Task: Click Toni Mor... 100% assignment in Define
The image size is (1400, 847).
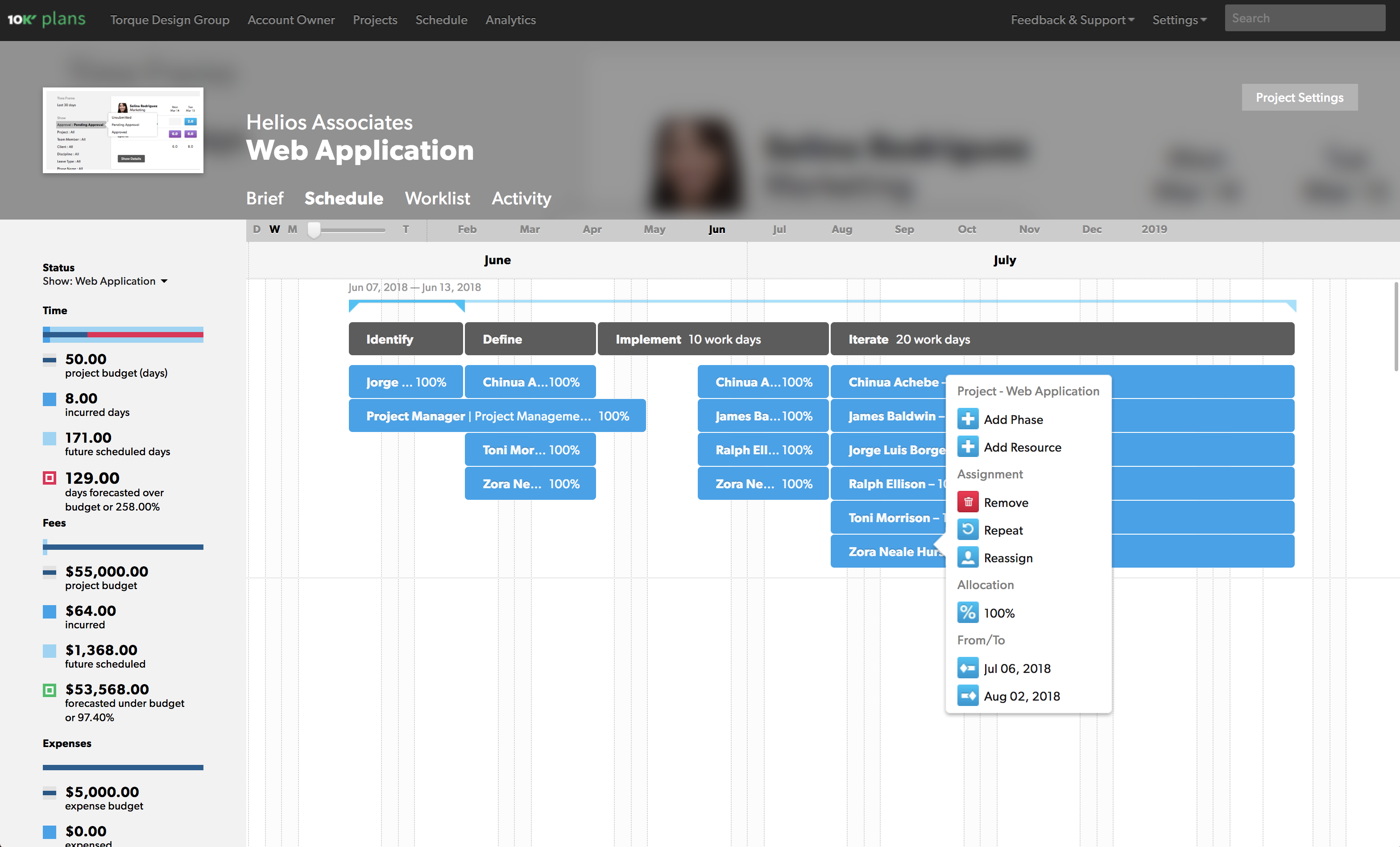Action: pos(530,450)
